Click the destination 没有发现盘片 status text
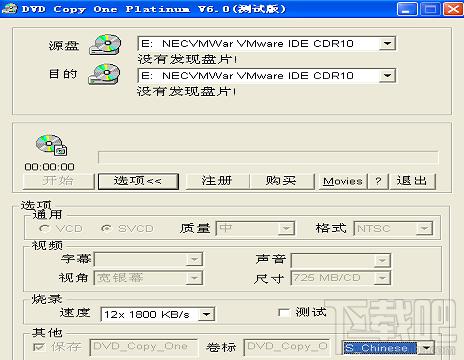 coord(187,91)
